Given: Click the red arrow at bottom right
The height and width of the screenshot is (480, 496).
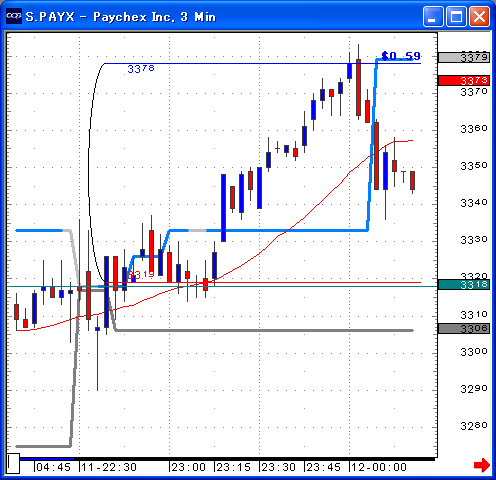Looking at the screenshot, I should click(x=482, y=465).
